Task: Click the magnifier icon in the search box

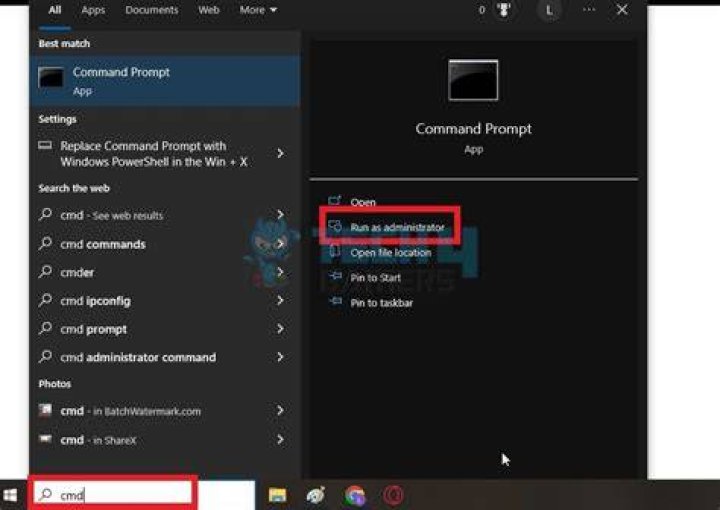Action: (x=45, y=494)
